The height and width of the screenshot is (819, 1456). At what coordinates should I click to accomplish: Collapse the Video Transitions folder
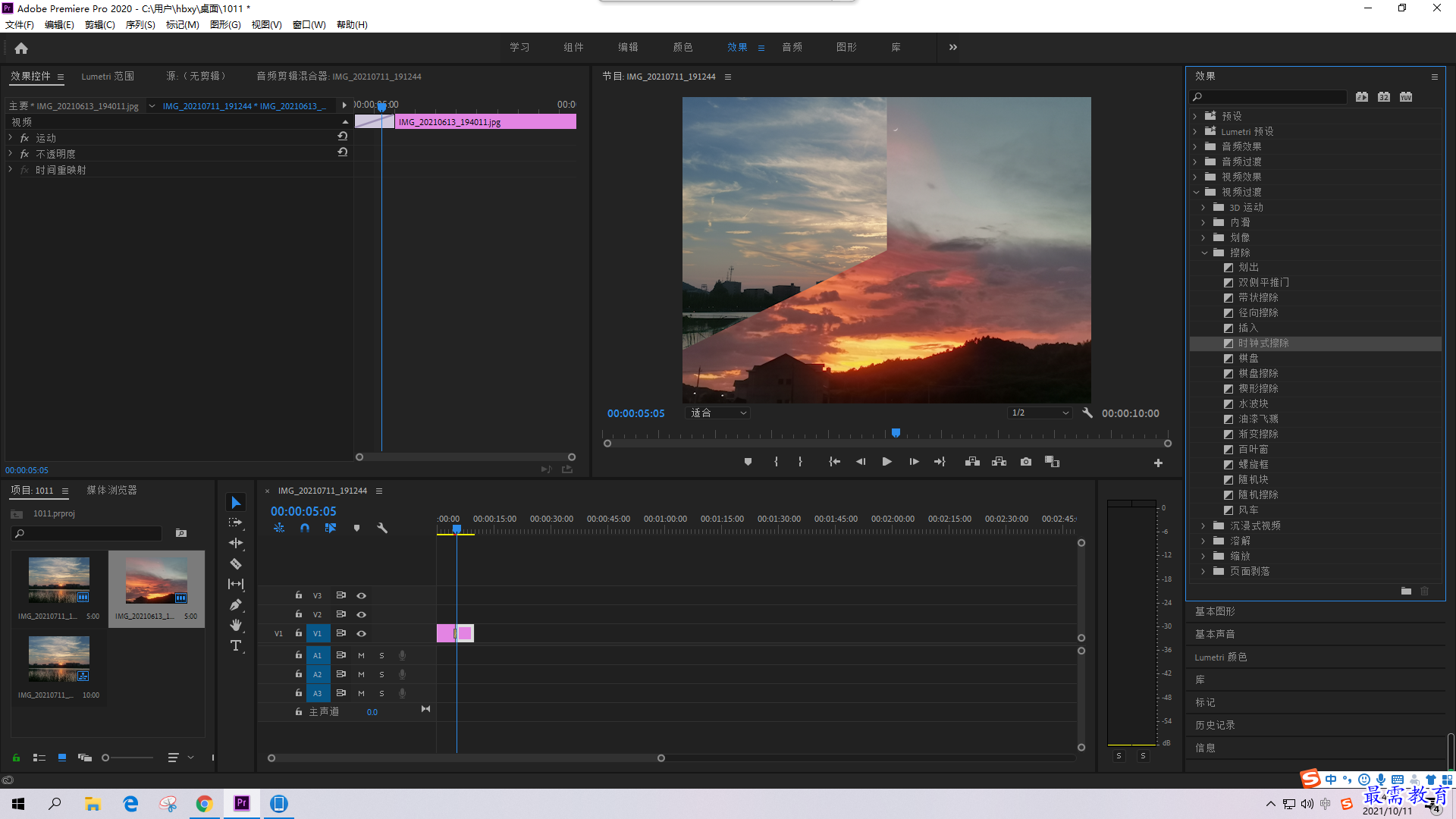pos(1196,192)
